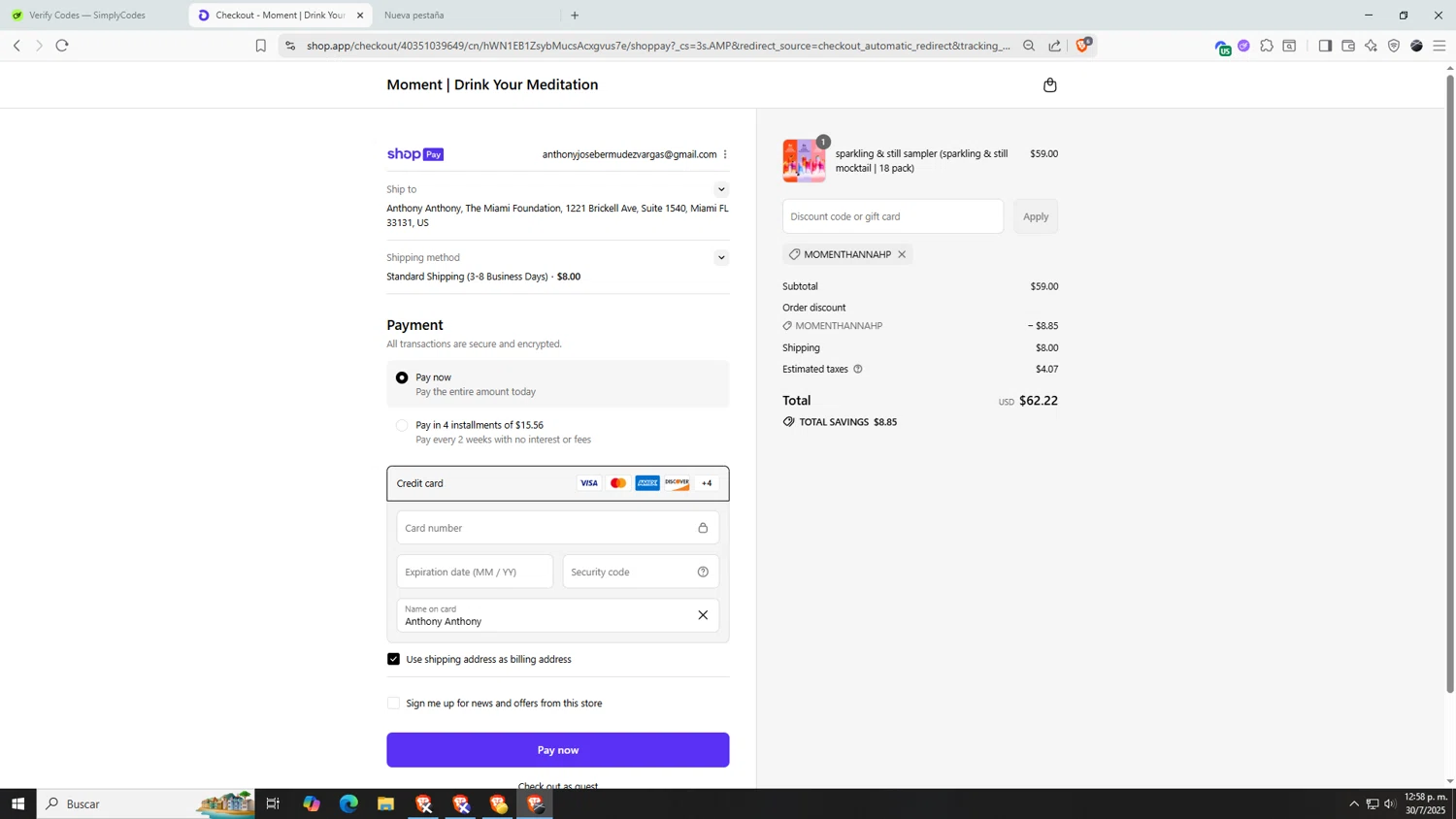The width and height of the screenshot is (1456, 819).
Task: Launch Microsoft Edge from taskbar
Action: coord(348,803)
